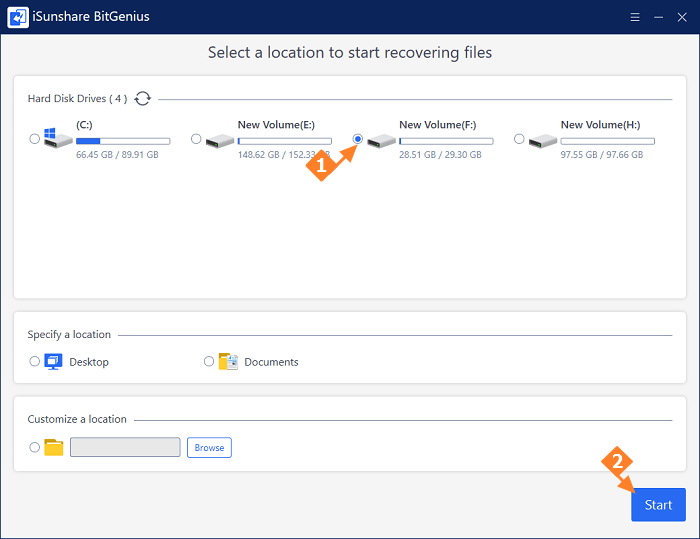Click the 66.45 GB / 89.91 GB text

pyautogui.click(x=117, y=155)
